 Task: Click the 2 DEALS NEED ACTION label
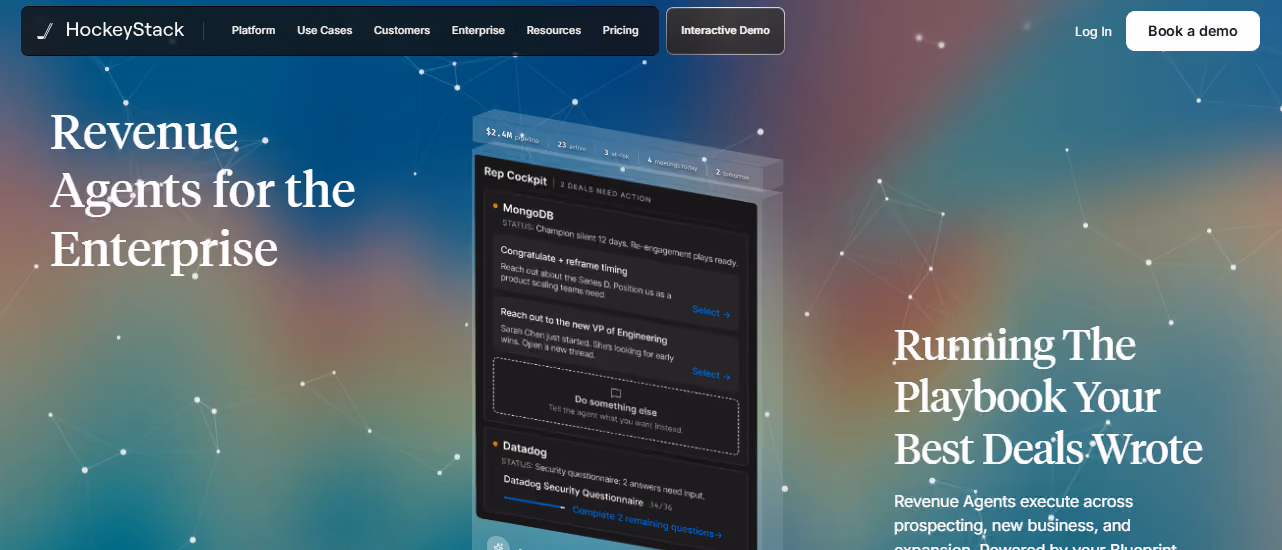(605, 191)
